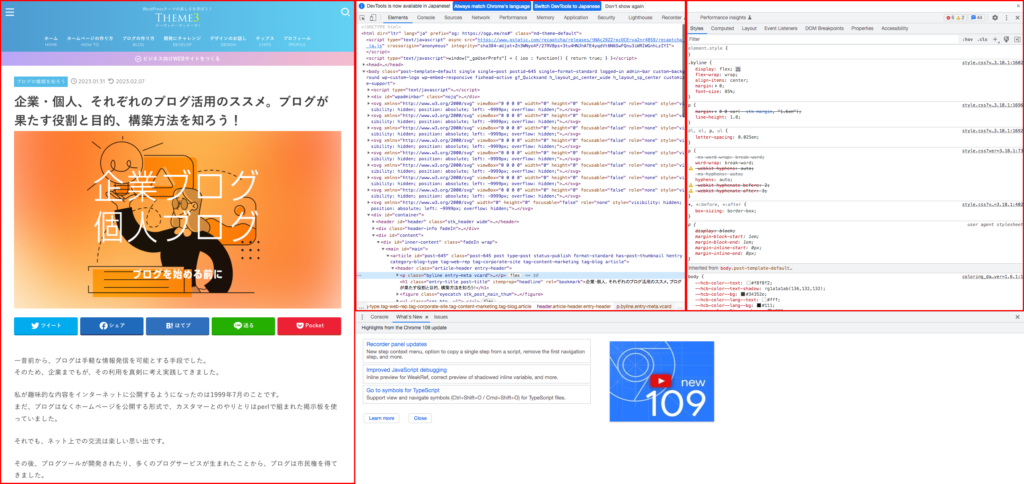Click the YouTube play icon on 109 thumbnail
Viewport: 1024px width, 484px height.
(661, 381)
